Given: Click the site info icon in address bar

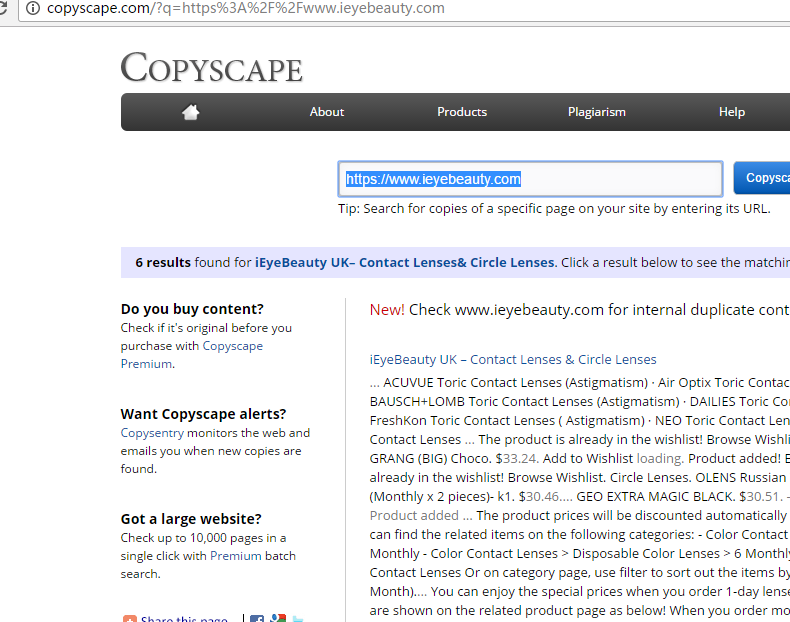Looking at the screenshot, I should tap(33, 8).
